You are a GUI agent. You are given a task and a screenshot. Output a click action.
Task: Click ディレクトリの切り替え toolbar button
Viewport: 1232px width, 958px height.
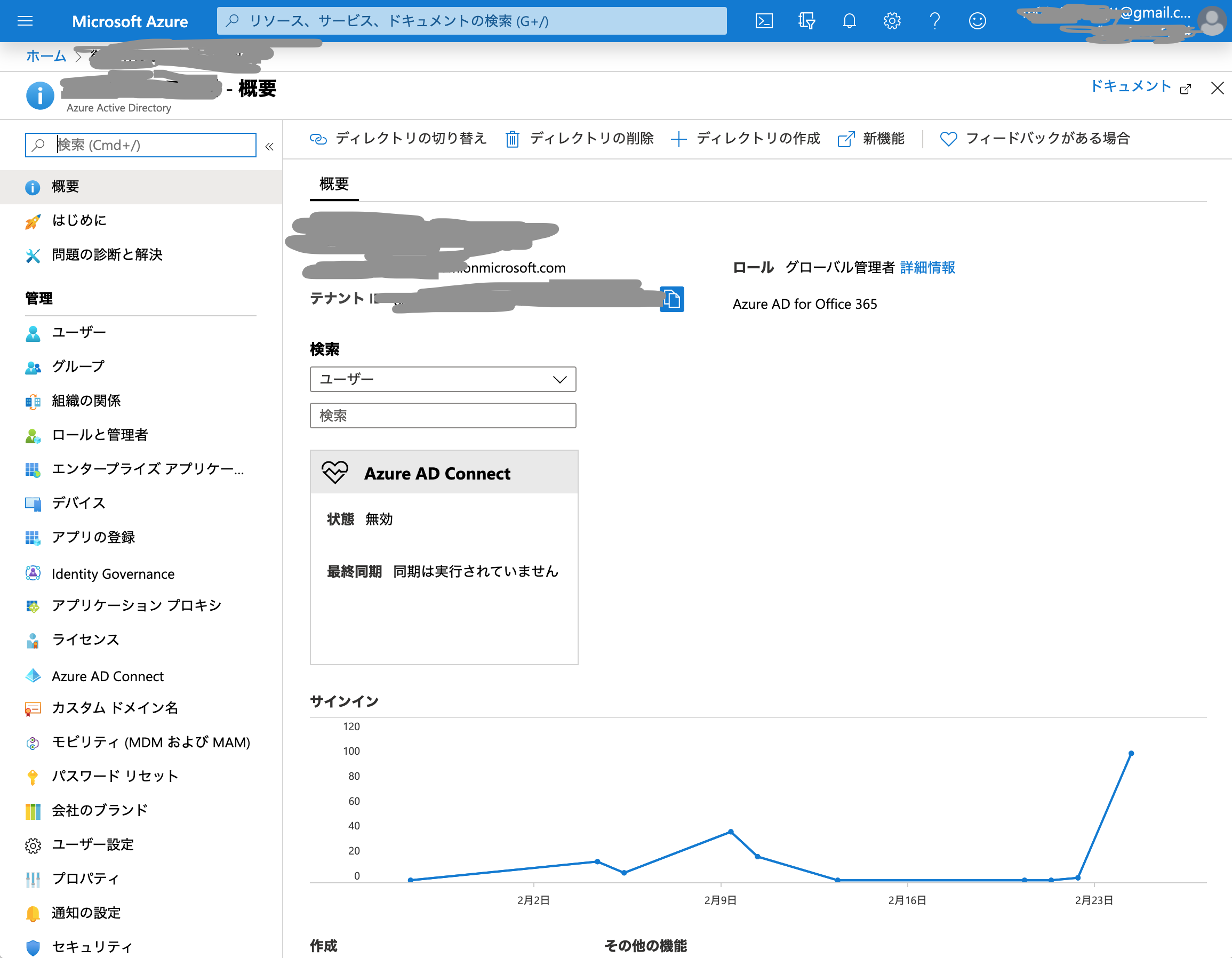398,139
